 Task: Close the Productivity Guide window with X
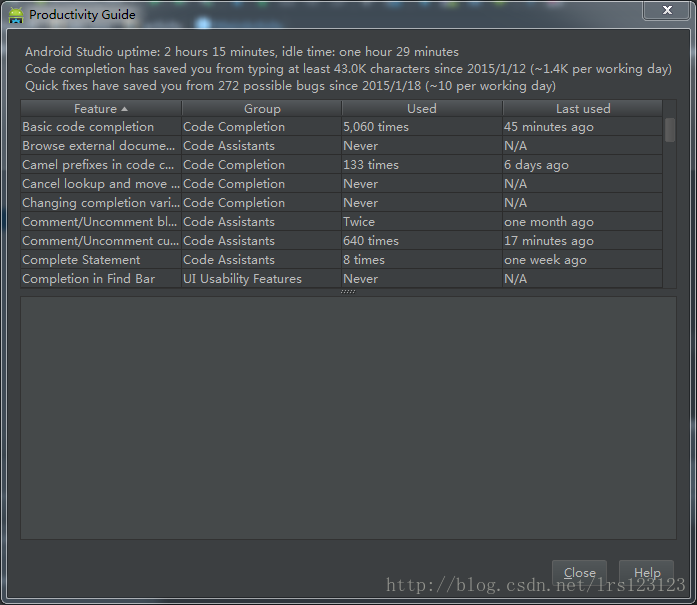pyautogui.click(x=666, y=10)
